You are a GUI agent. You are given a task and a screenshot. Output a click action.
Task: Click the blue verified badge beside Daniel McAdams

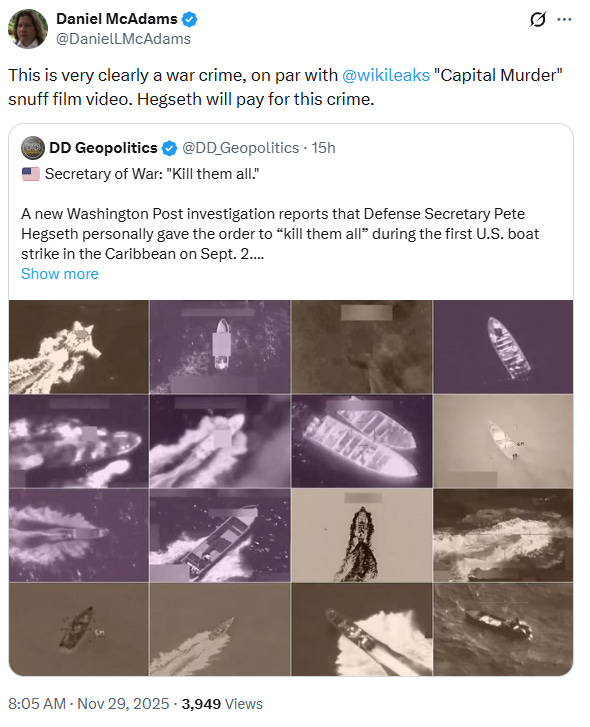pos(190,19)
